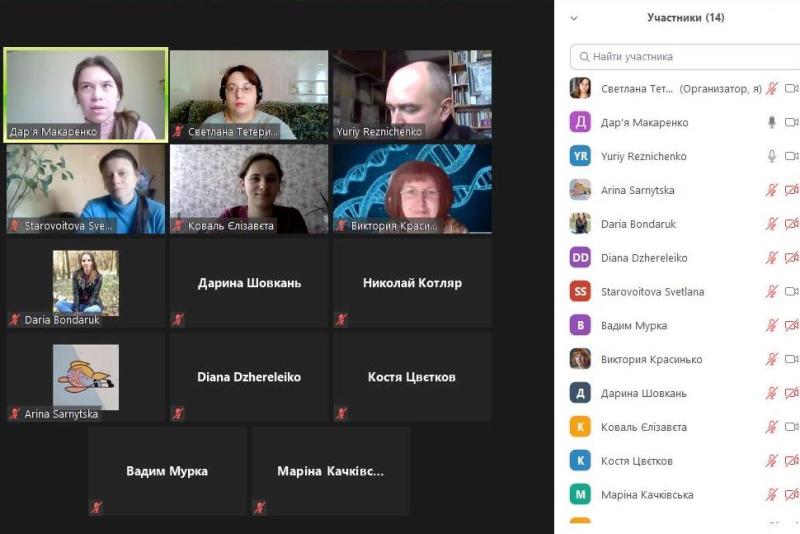This screenshot has height=534, width=800.
Task: Click Daria Bondaruk's profile photo tile
Action: tap(86, 283)
